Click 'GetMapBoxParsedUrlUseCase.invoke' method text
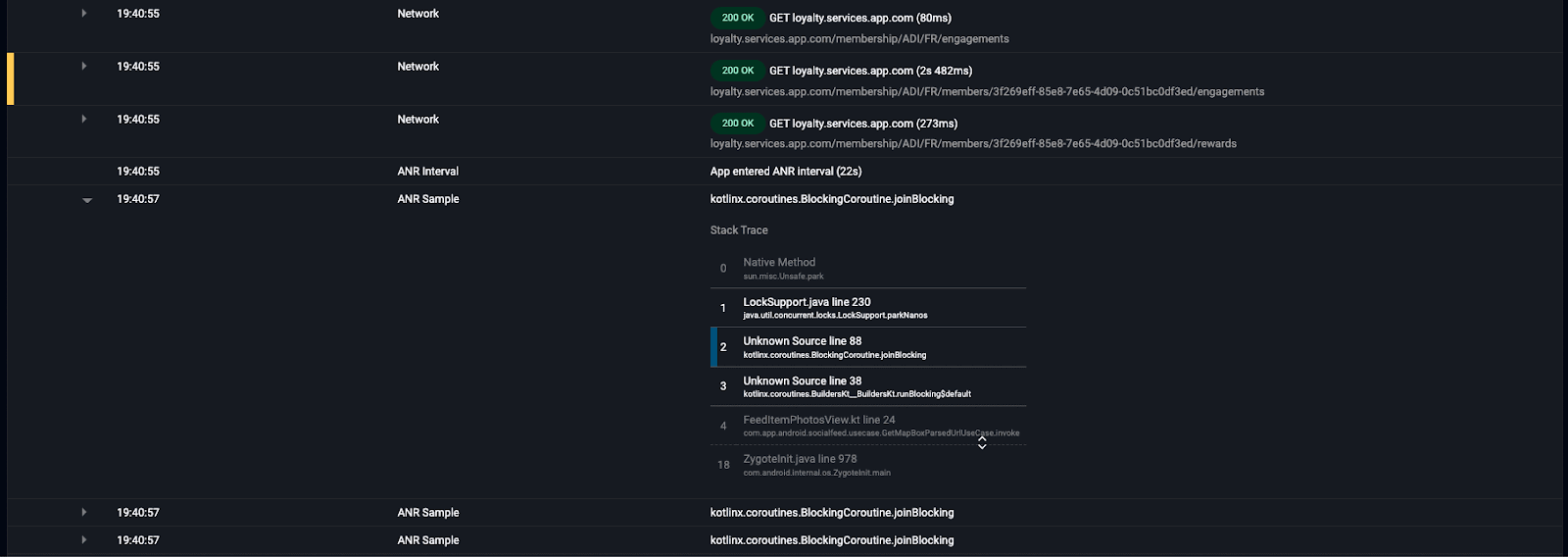Screen dimensions: 1568x557 pos(881,433)
